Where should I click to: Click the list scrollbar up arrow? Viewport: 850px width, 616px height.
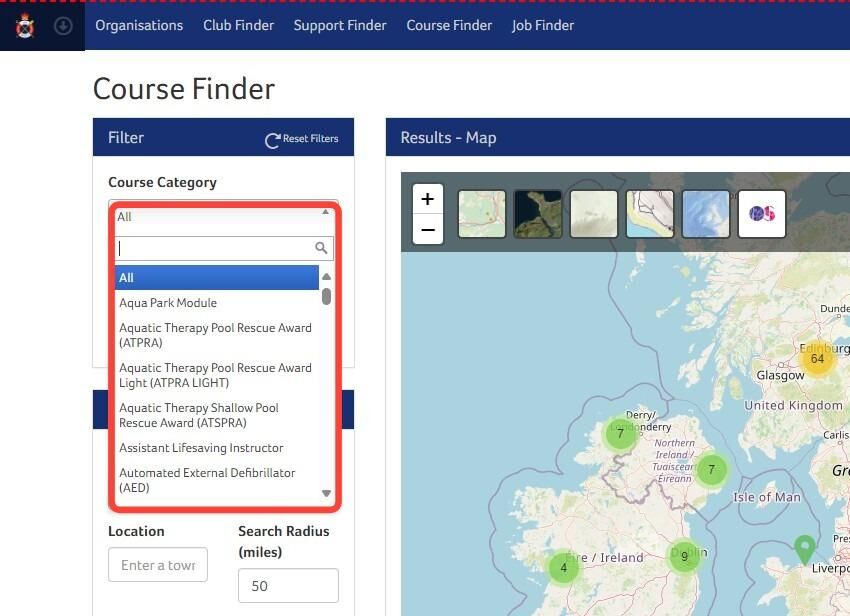click(x=326, y=277)
